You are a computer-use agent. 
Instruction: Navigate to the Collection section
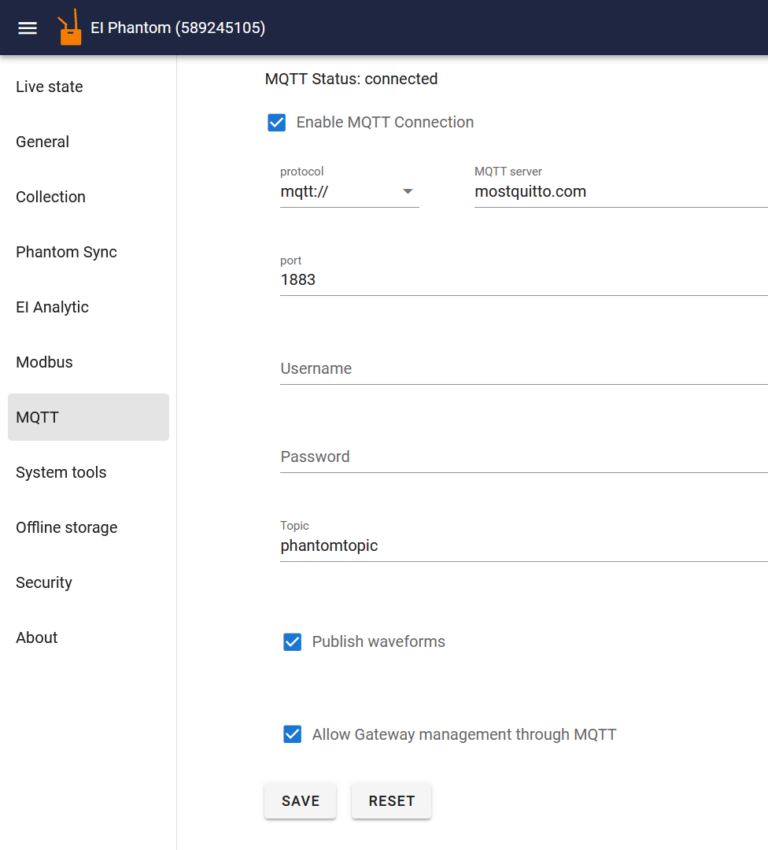click(x=50, y=197)
